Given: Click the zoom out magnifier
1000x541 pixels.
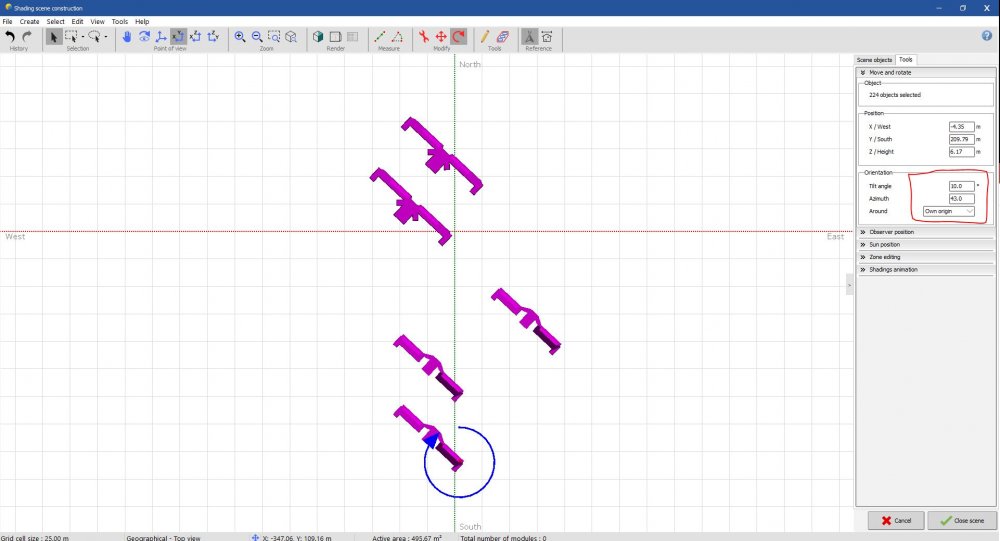Looking at the screenshot, I should point(257,37).
